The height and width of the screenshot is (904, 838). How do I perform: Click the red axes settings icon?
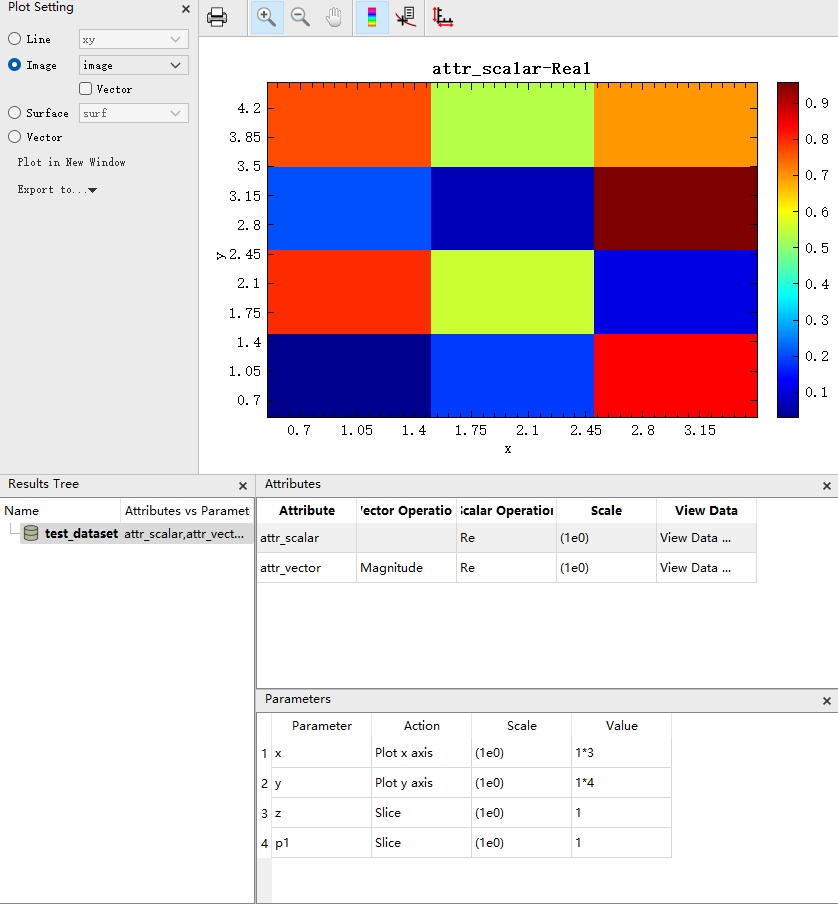(443, 17)
